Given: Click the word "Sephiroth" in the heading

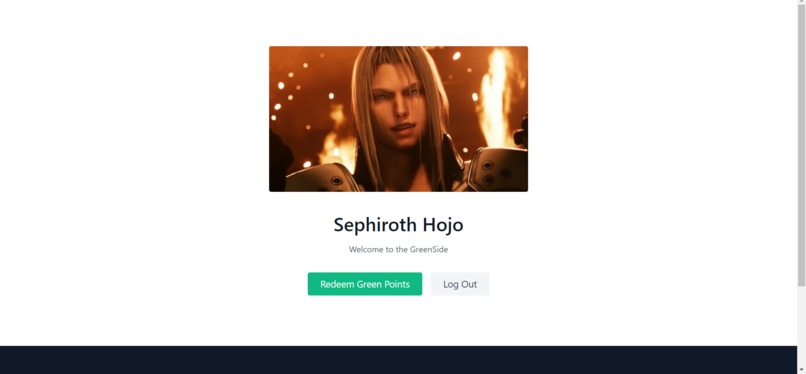Looking at the screenshot, I should [x=375, y=225].
